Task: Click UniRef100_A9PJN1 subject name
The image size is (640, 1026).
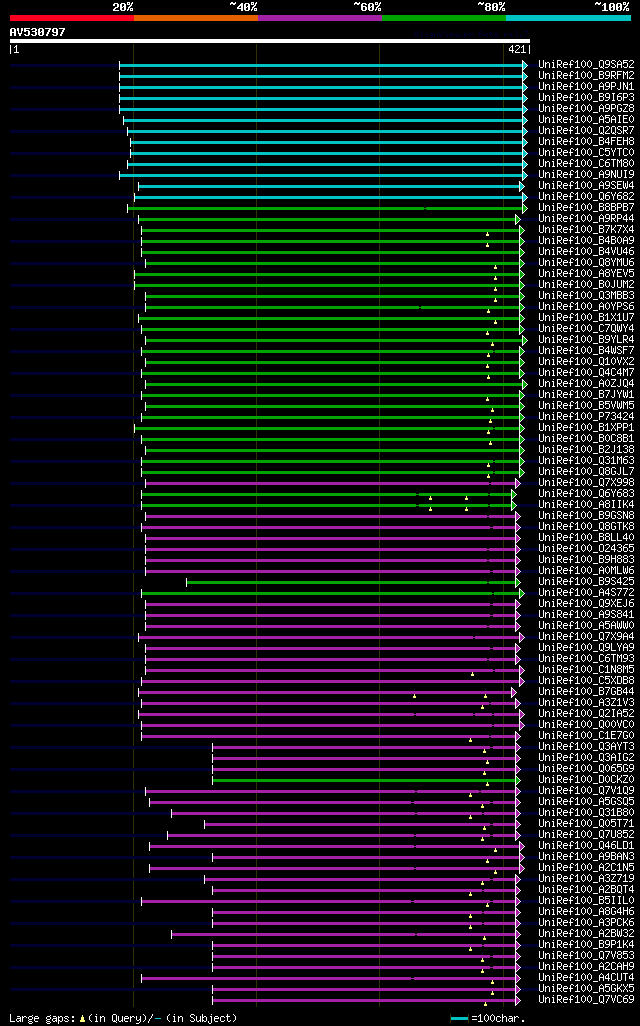Action: [x=586, y=86]
